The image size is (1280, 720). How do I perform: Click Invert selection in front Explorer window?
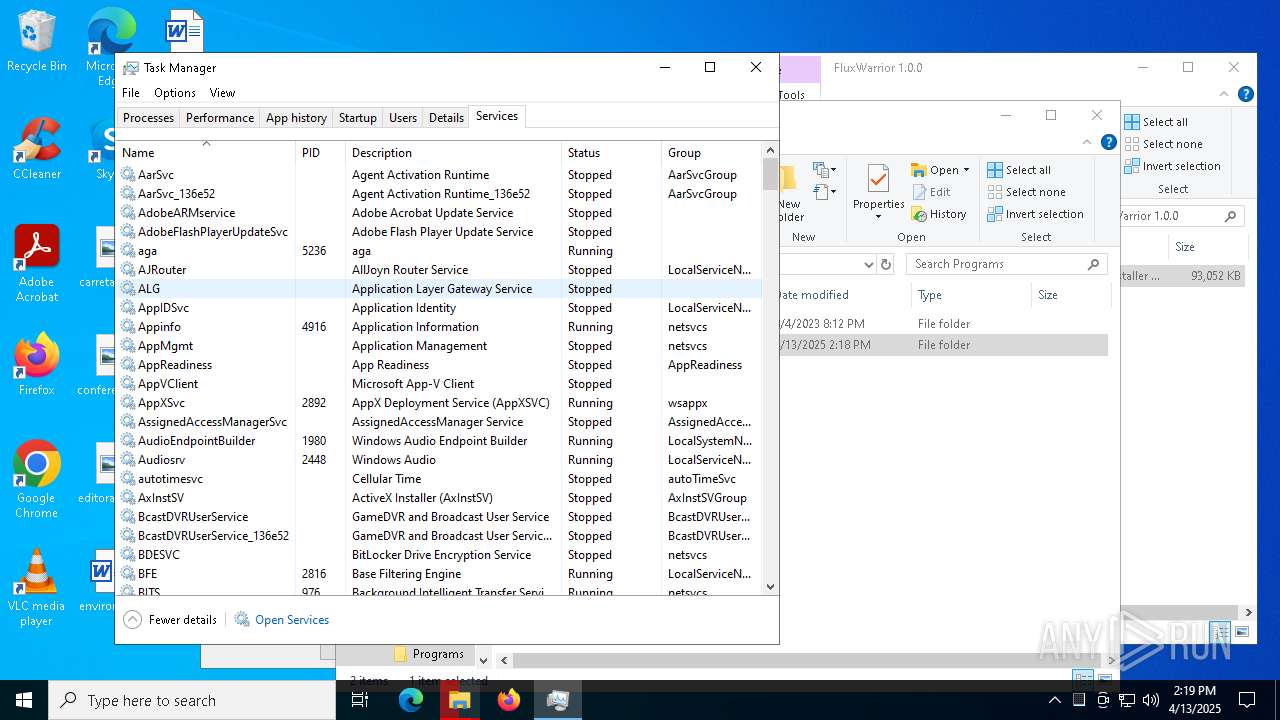(1035, 214)
